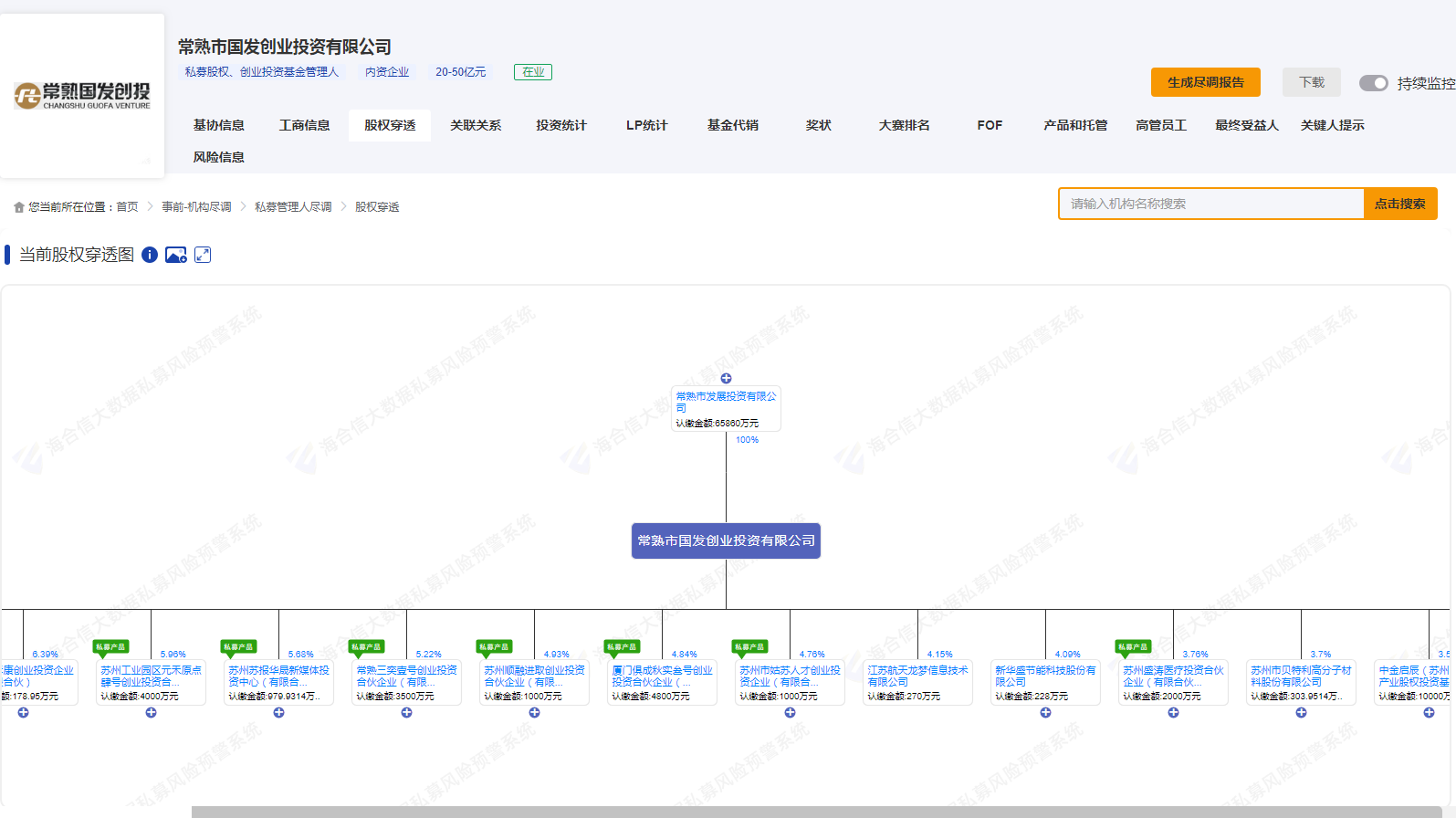The width and height of the screenshot is (1456, 818).
Task: Switch to the 高管员工 tab
Action: coord(1161,125)
